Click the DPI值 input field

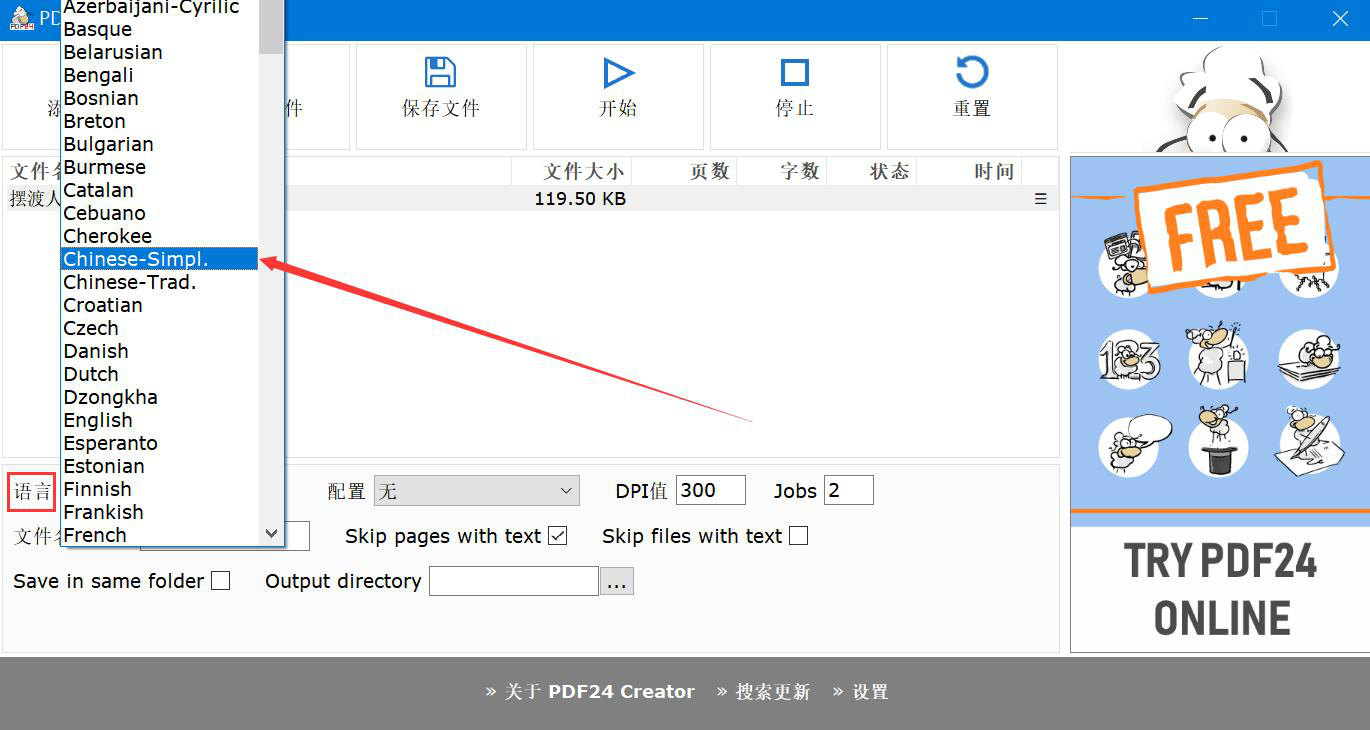tap(711, 490)
